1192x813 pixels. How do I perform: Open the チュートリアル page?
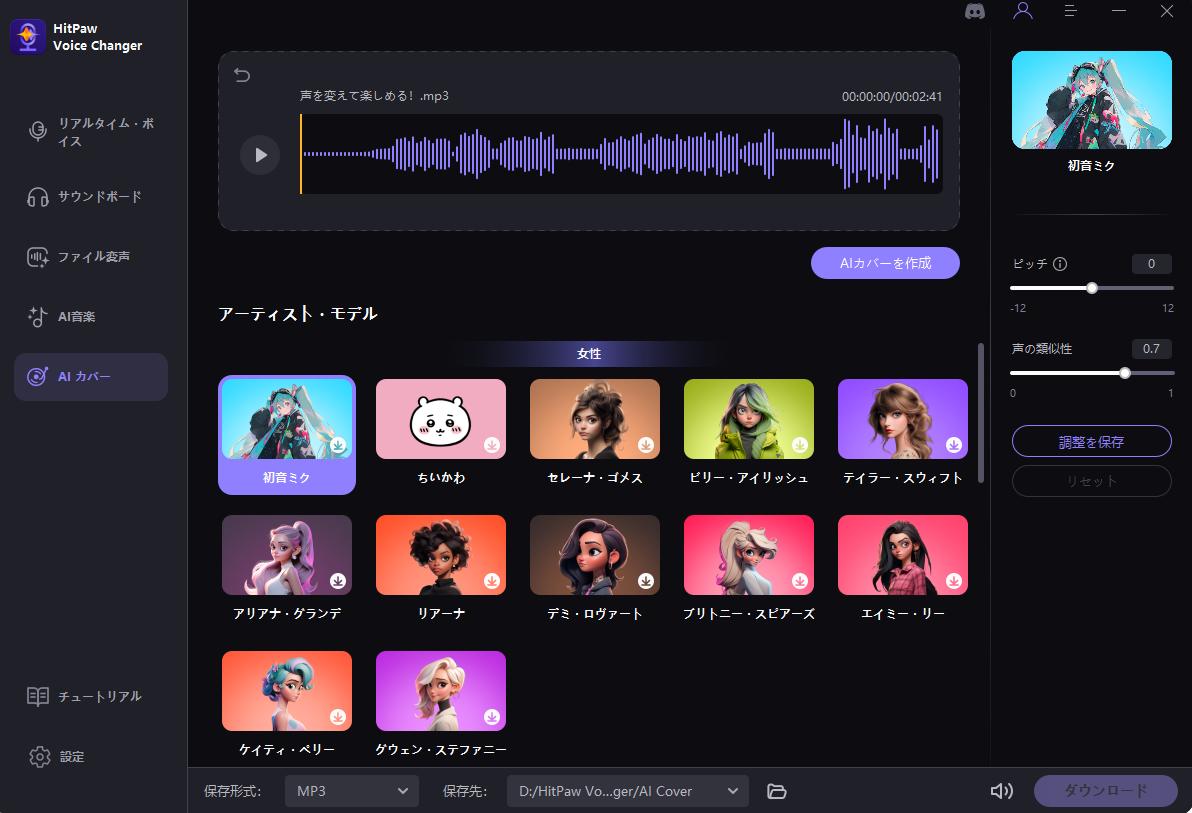[91, 696]
